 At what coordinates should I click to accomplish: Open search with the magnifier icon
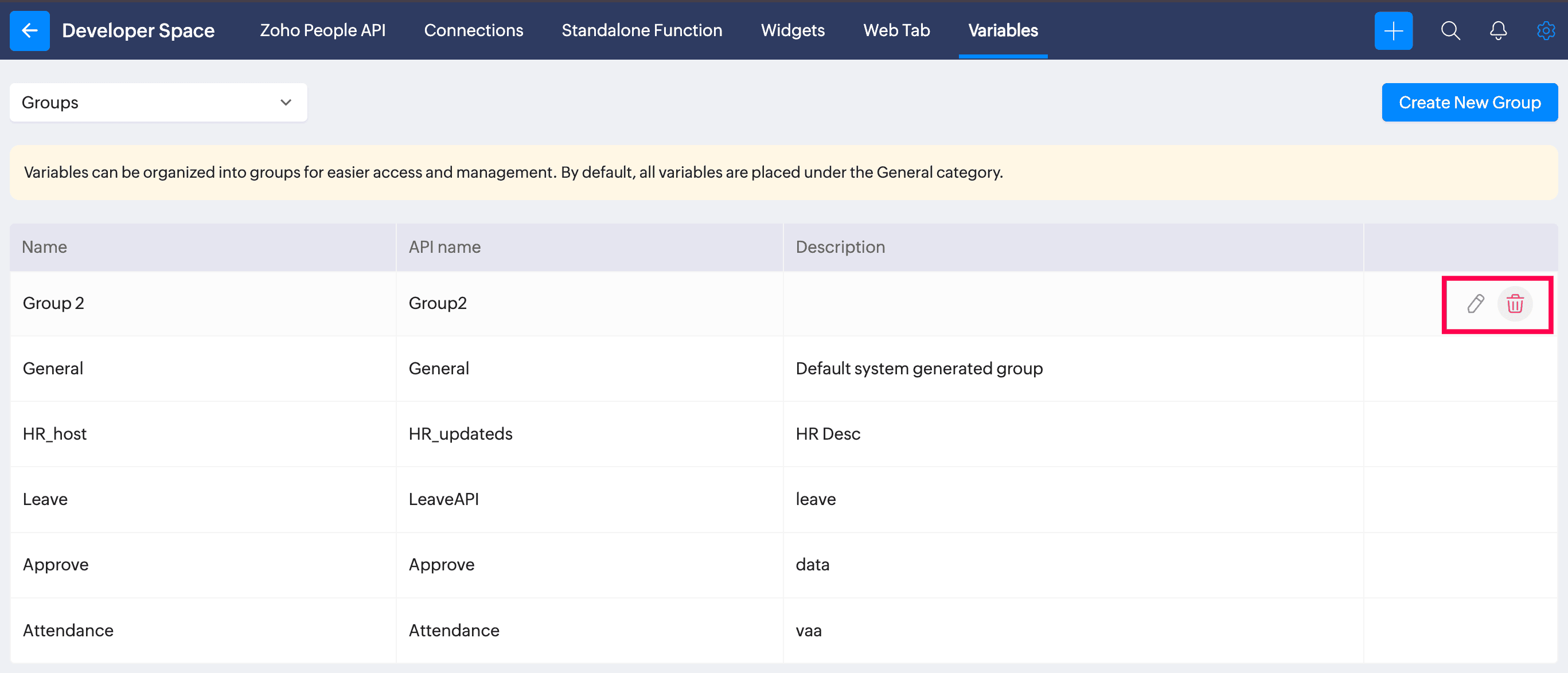(1450, 30)
